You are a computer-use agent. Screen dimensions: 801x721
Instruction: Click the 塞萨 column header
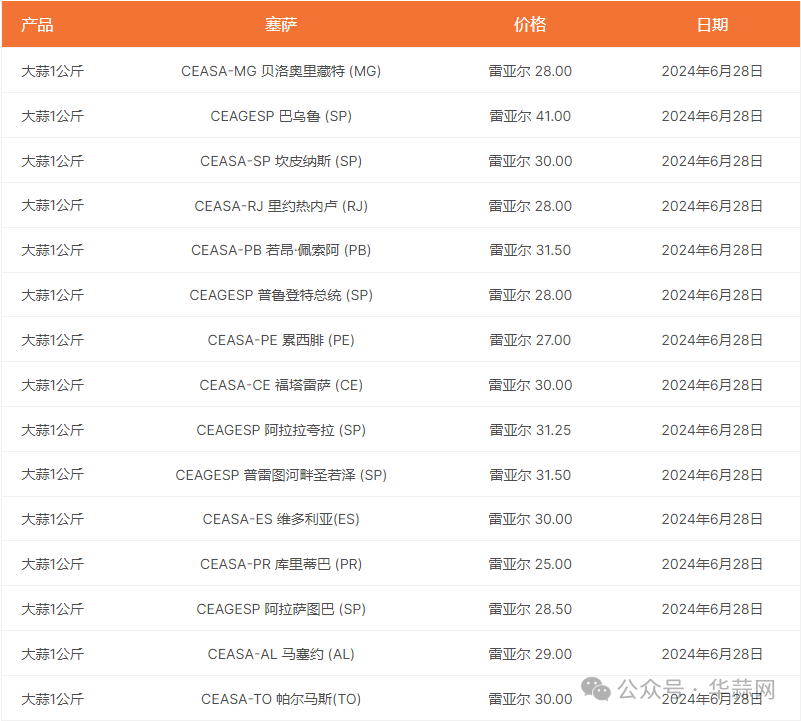281,25
